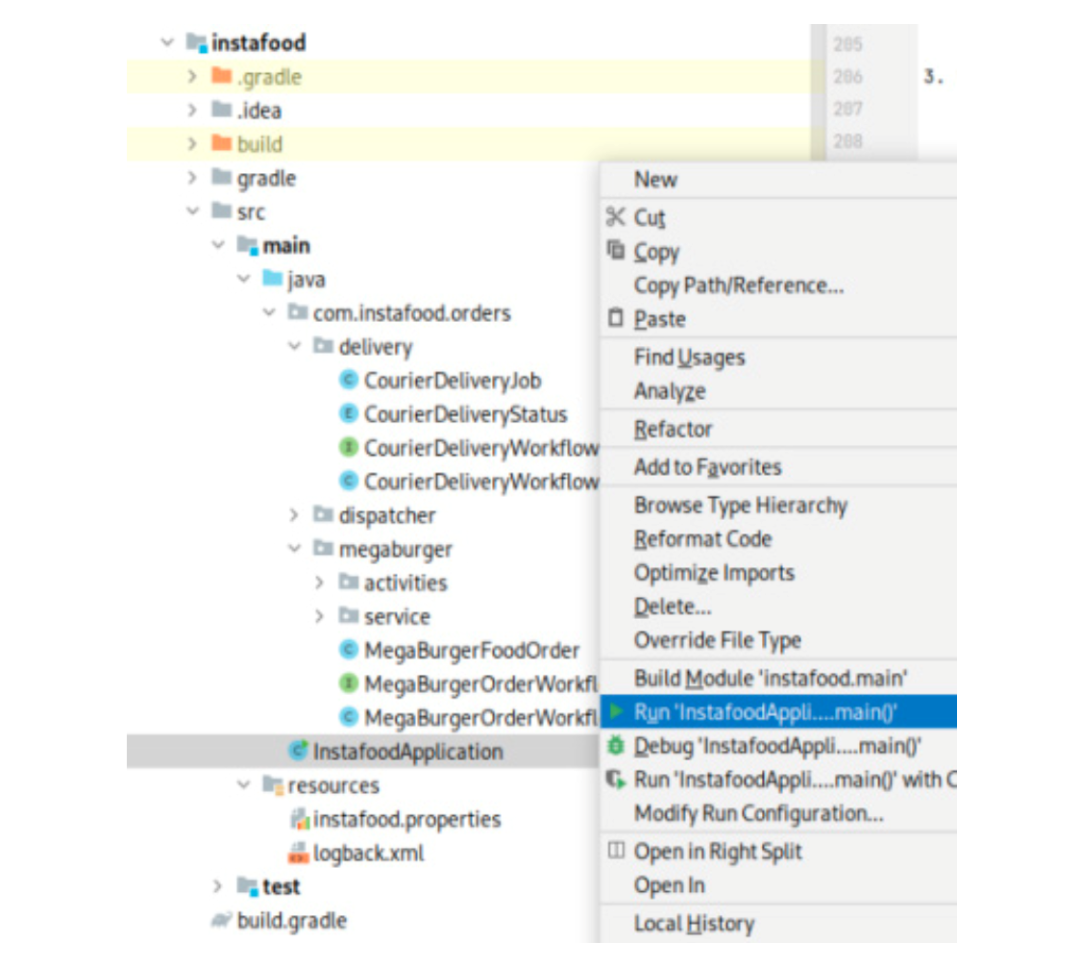The height and width of the screenshot is (967, 1080).
Task: Expand the .gradle folder
Action: pyautogui.click(x=193, y=77)
